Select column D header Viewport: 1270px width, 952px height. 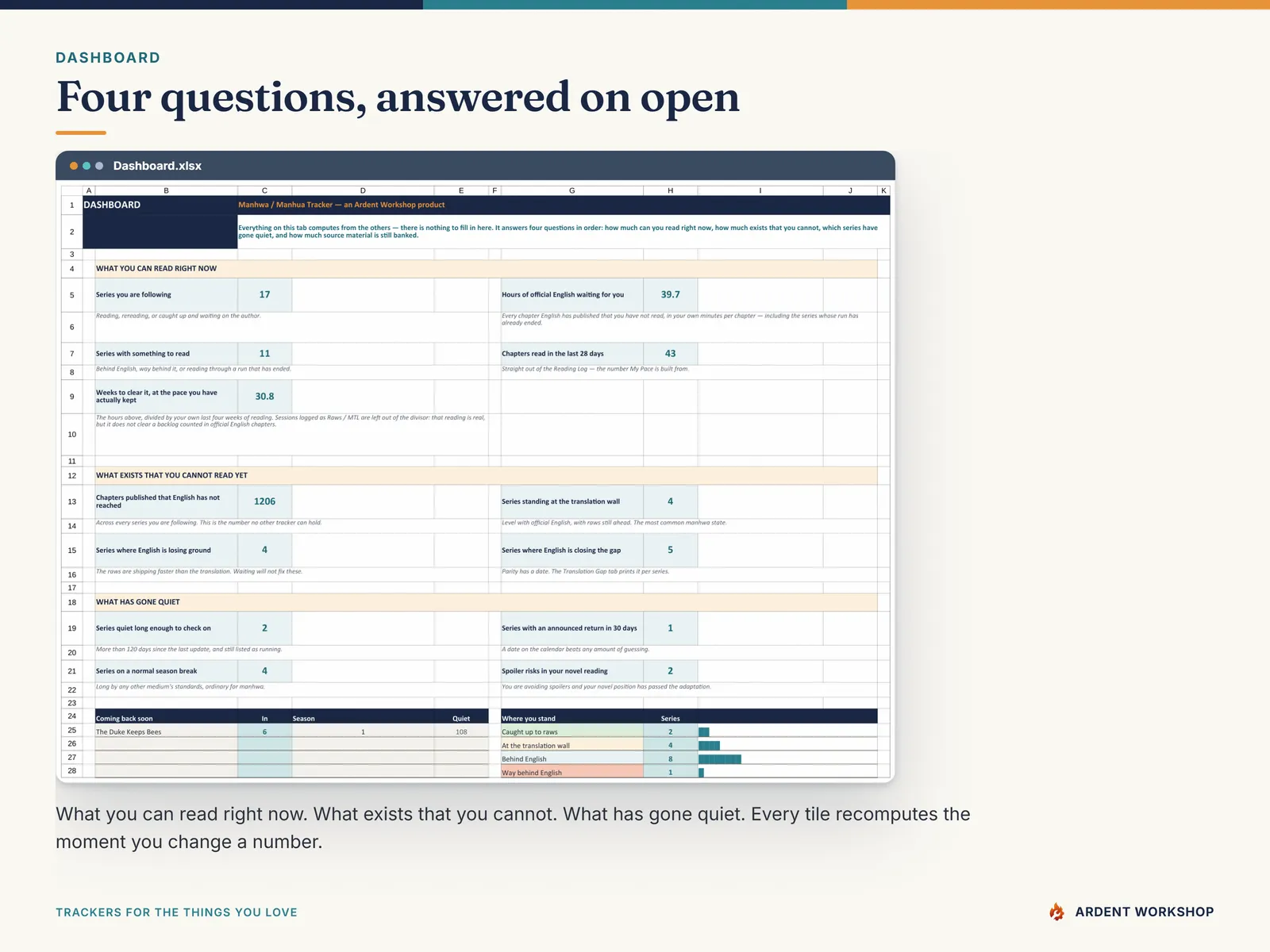pyautogui.click(x=363, y=190)
